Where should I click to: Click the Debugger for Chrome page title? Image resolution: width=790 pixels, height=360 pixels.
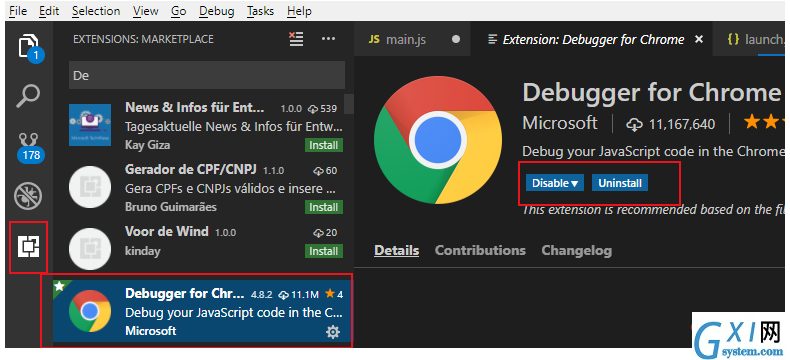click(651, 93)
